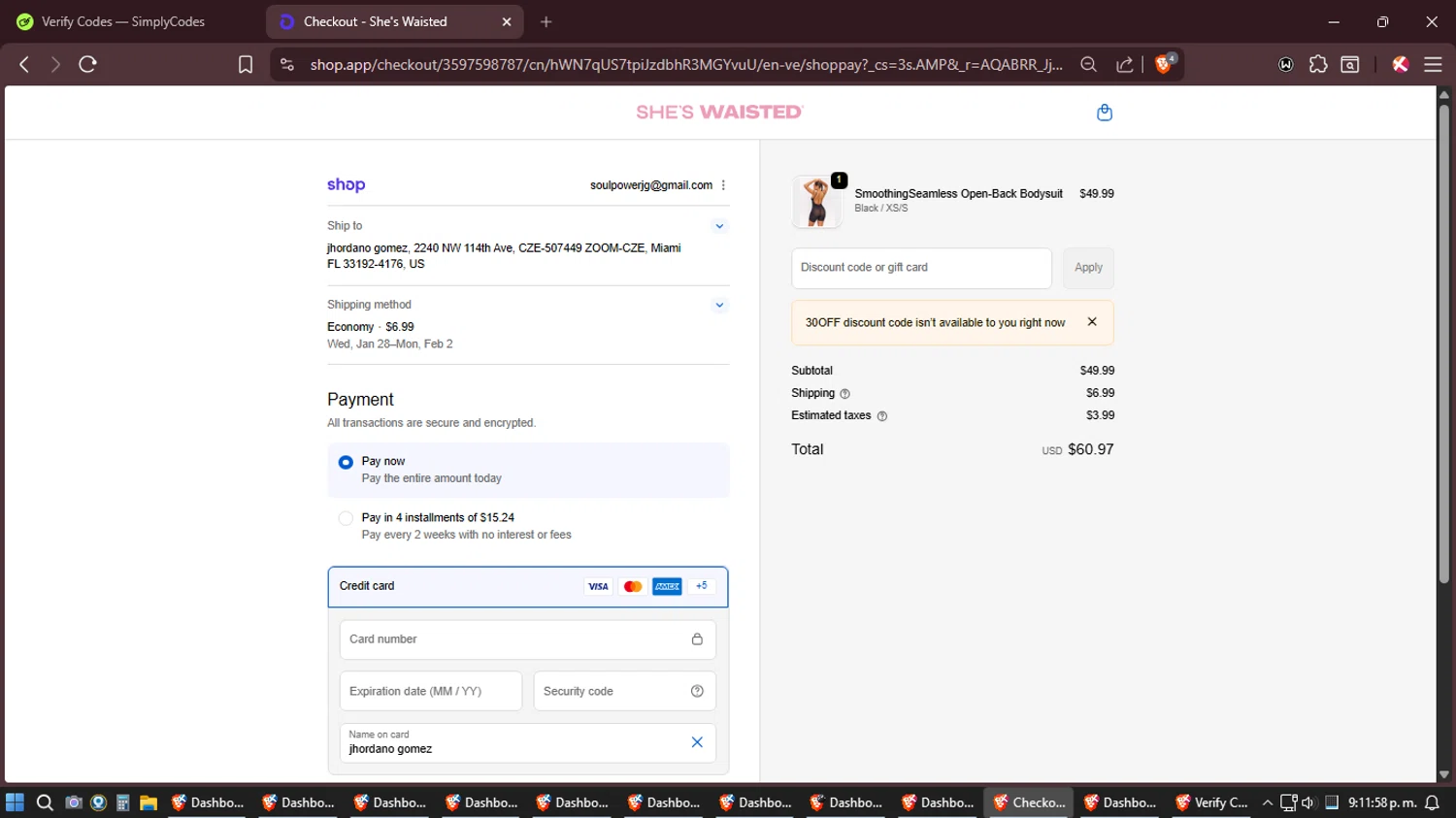The width and height of the screenshot is (1456, 818).
Task: Open a new browser tab
Action: tap(546, 21)
